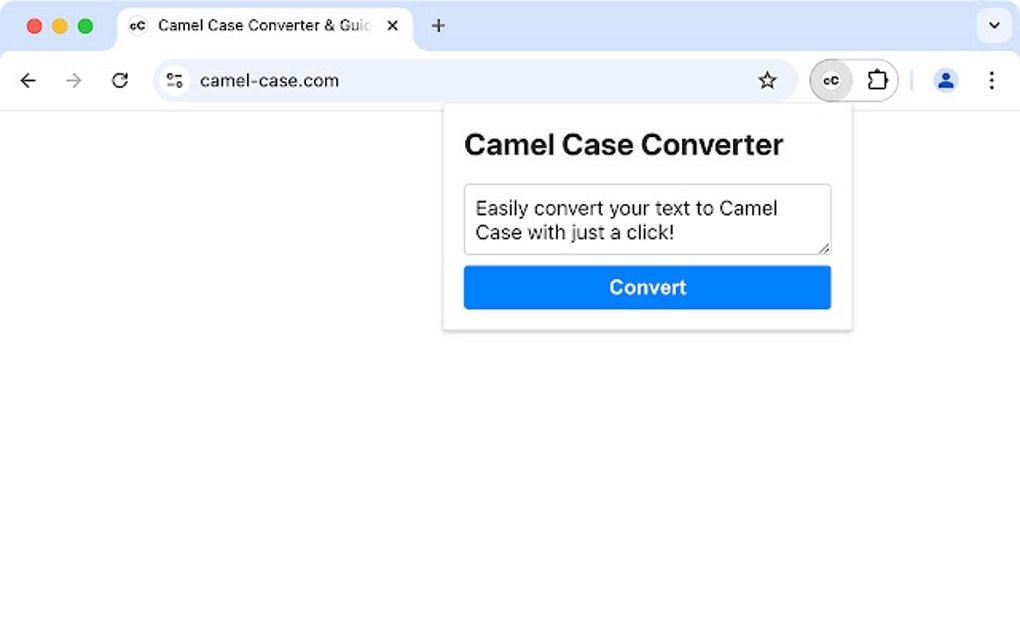Click the Camel Case Converter heading
The width and height of the screenshot is (1020, 638).
[623, 145]
